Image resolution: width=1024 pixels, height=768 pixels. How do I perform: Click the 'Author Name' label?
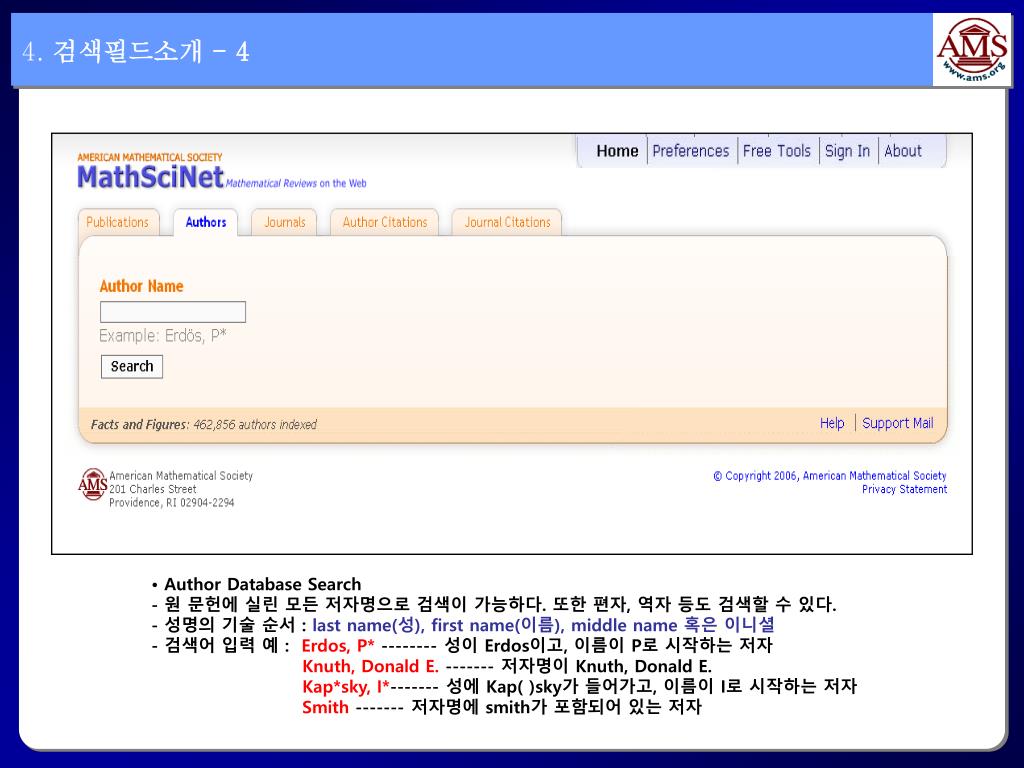pos(141,286)
